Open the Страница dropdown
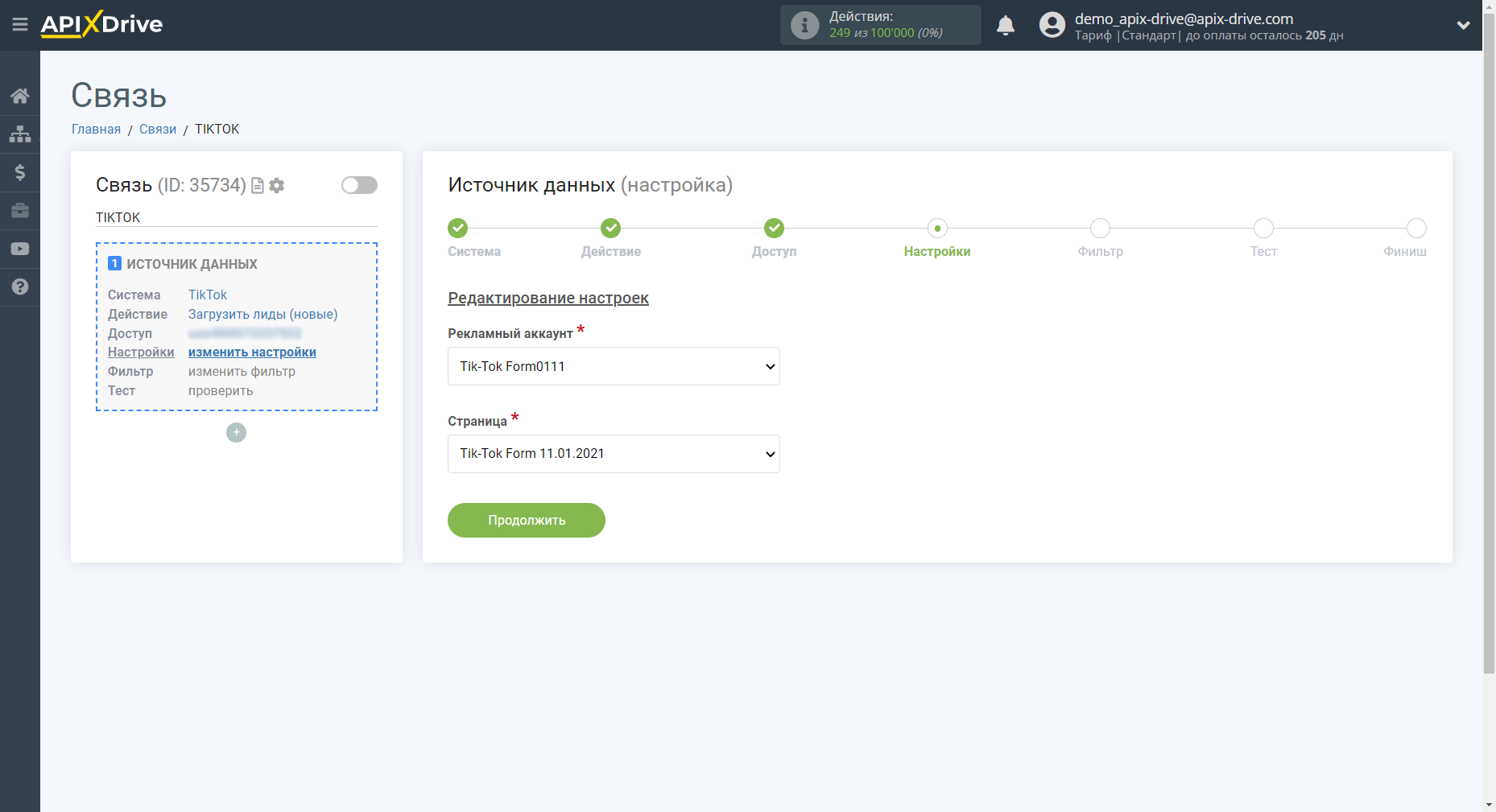 614,454
